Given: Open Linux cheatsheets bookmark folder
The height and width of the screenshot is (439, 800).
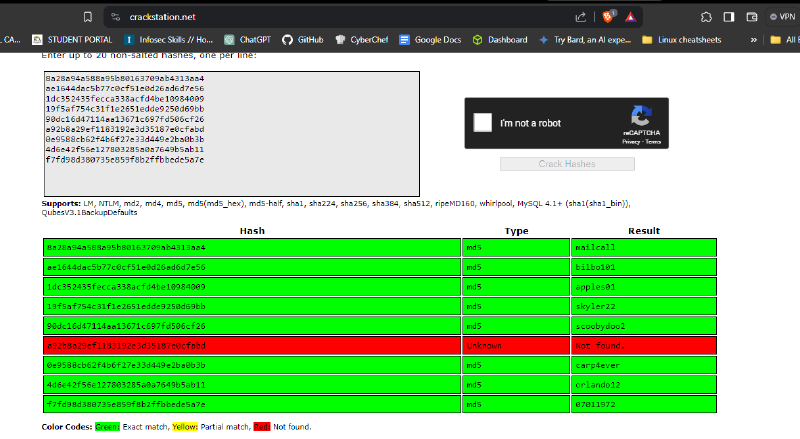Looking at the screenshot, I should tap(682, 40).
